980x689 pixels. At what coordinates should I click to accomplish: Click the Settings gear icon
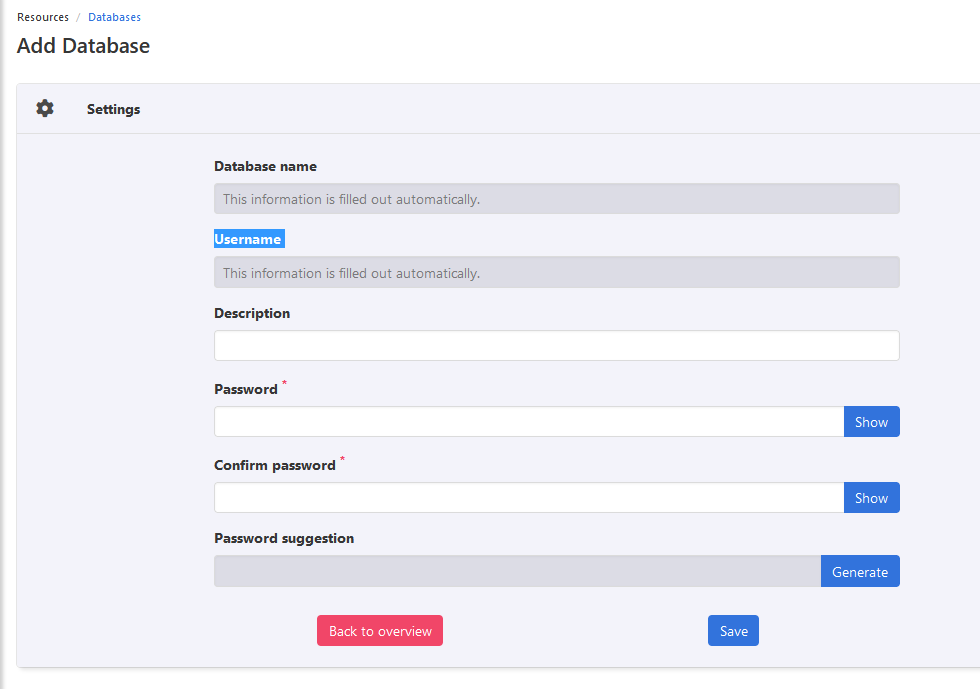point(45,109)
